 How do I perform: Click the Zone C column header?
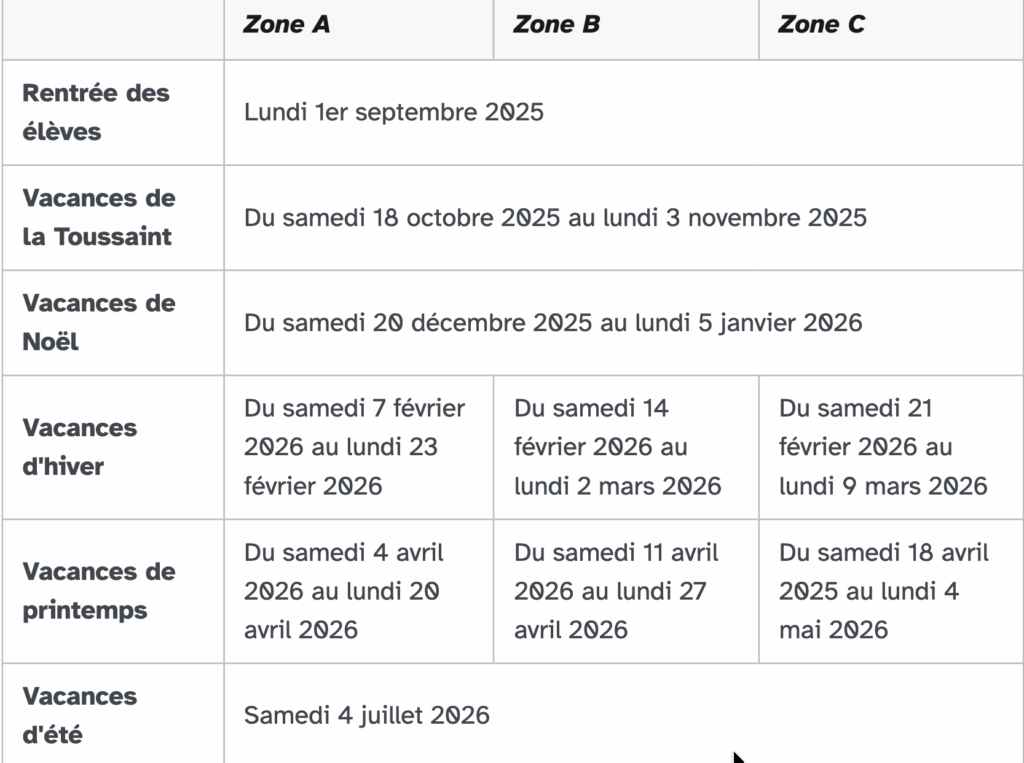[x=822, y=25]
